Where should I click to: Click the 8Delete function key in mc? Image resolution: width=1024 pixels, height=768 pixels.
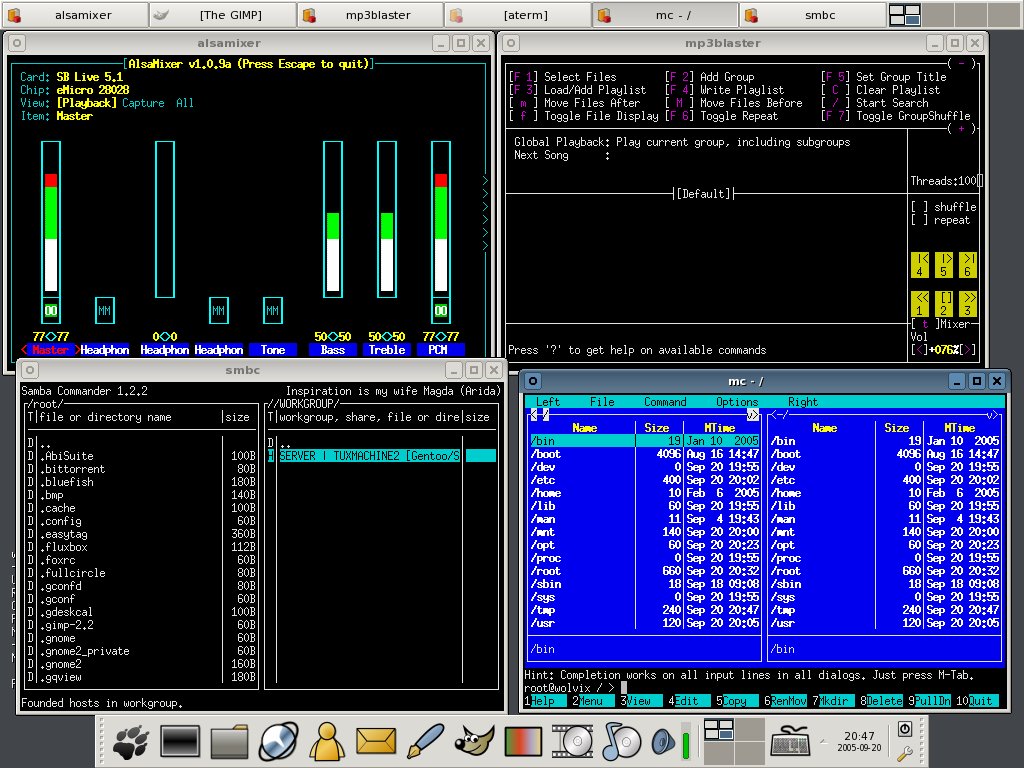pyautogui.click(x=882, y=701)
